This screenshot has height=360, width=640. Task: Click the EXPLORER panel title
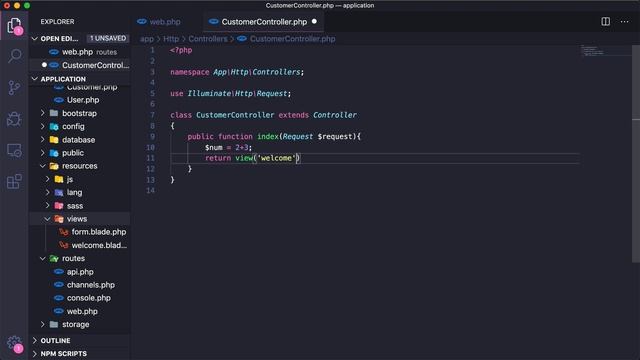[x=58, y=22]
